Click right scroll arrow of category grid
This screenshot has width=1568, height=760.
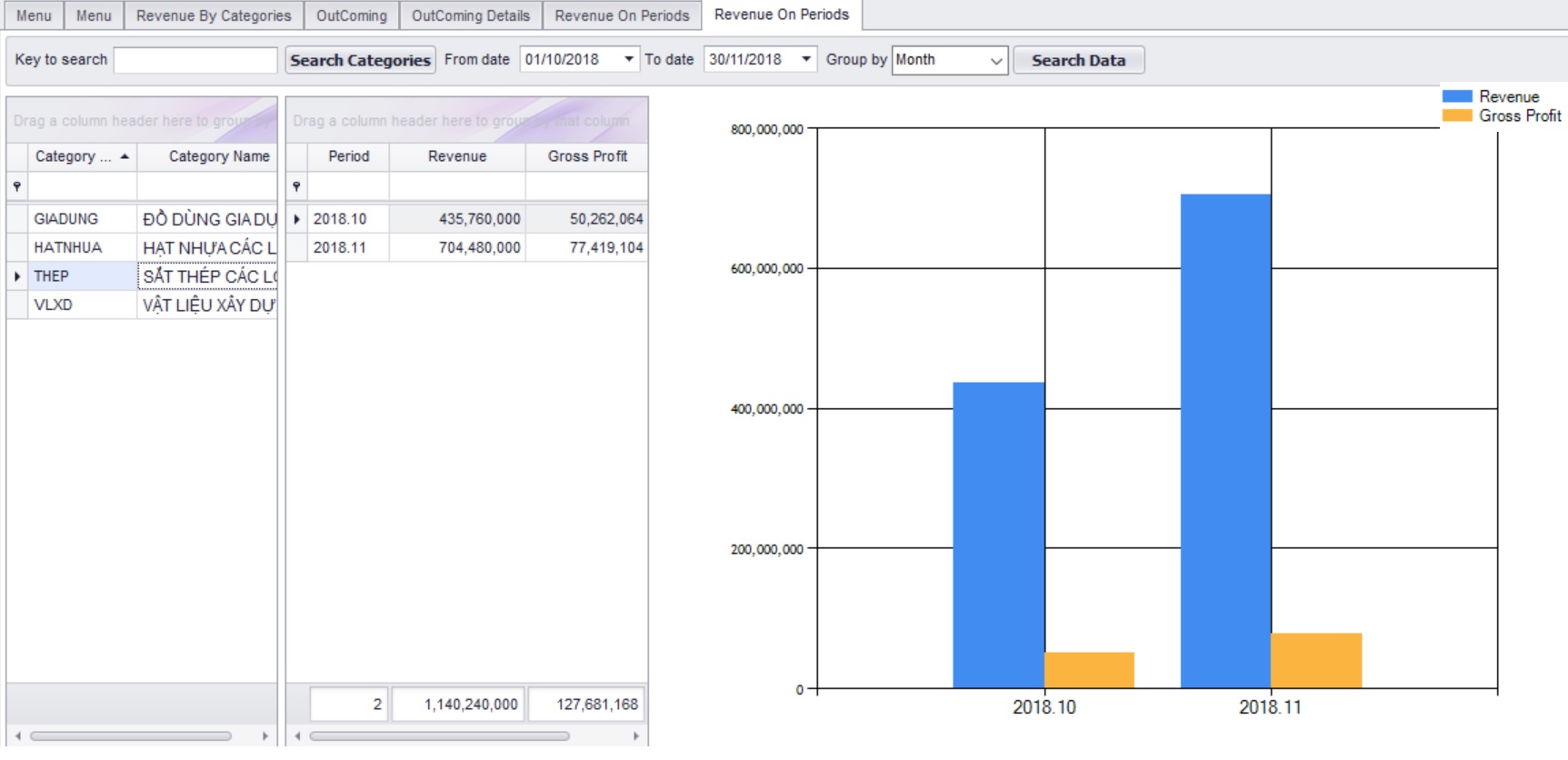265,736
